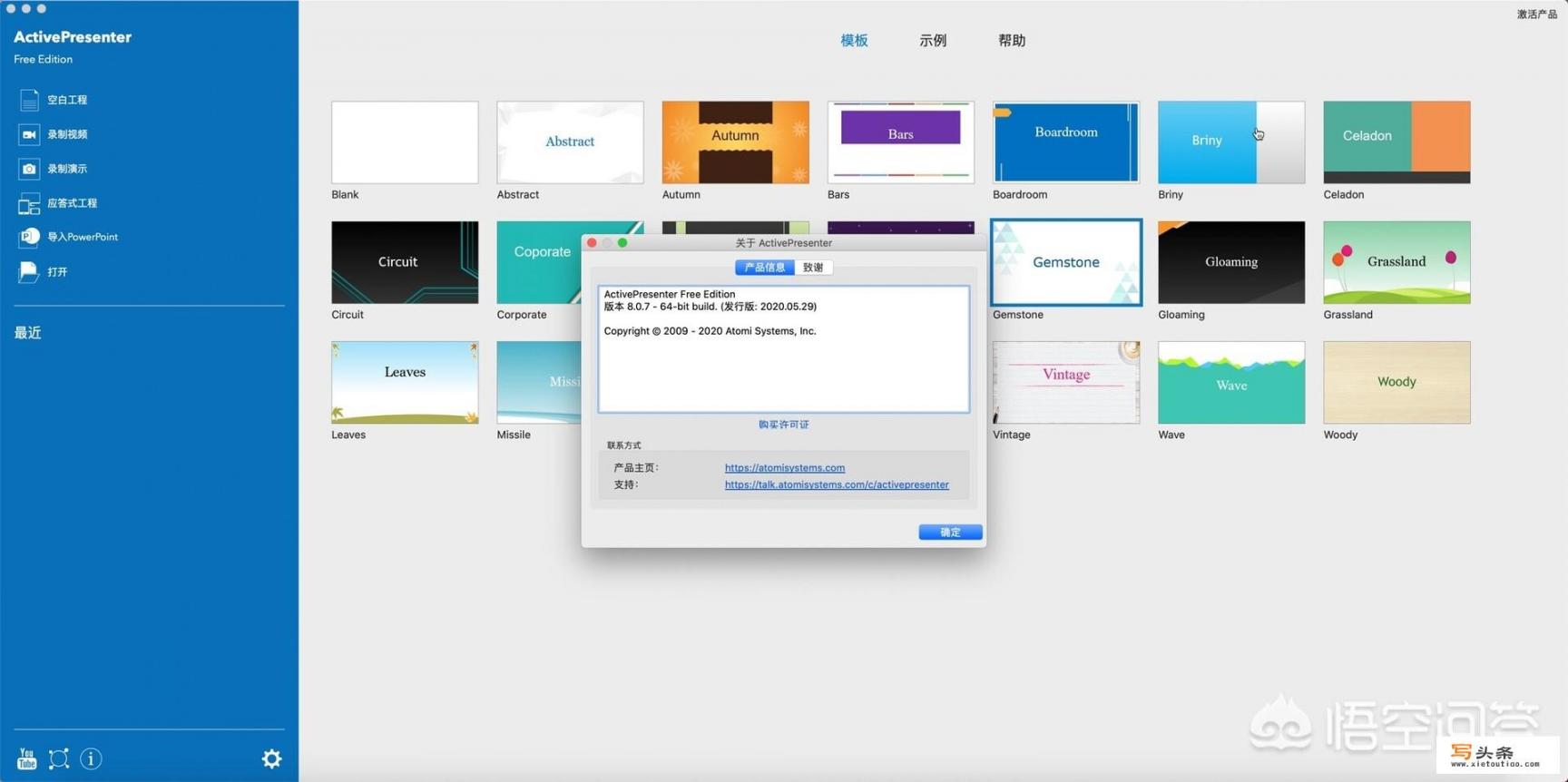Select the Gemstone template thumbnail
The image size is (1568, 782).
click(1066, 262)
